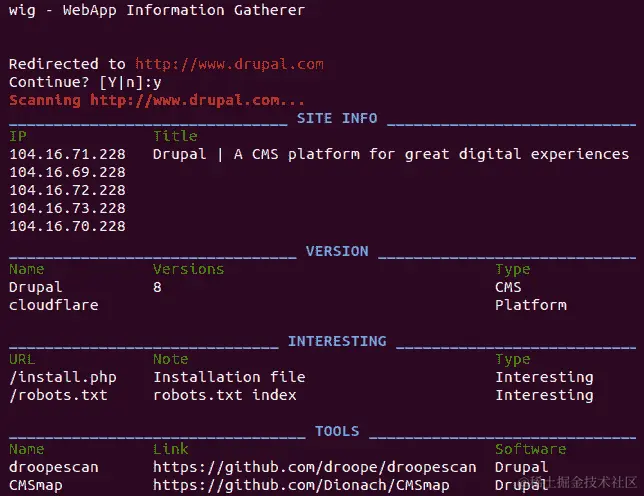644x496 pixels.
Task: Select IP address 104.16.73.228
Action: click(x=67, y=209)
